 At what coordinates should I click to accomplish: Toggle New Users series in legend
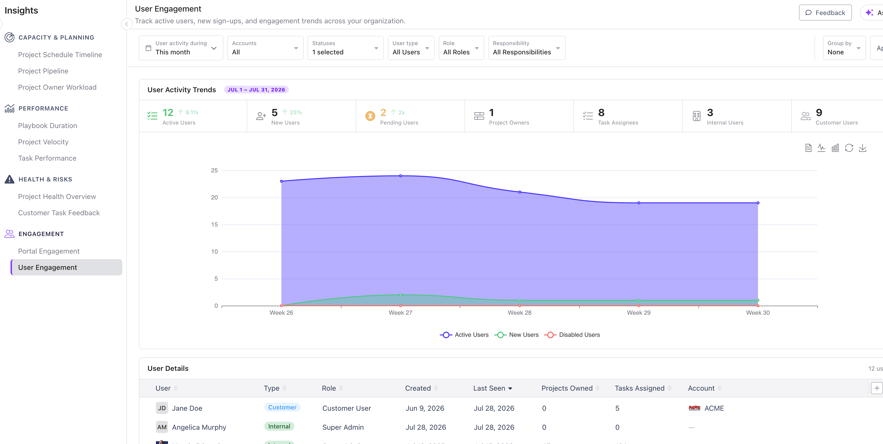coord(516,335)
